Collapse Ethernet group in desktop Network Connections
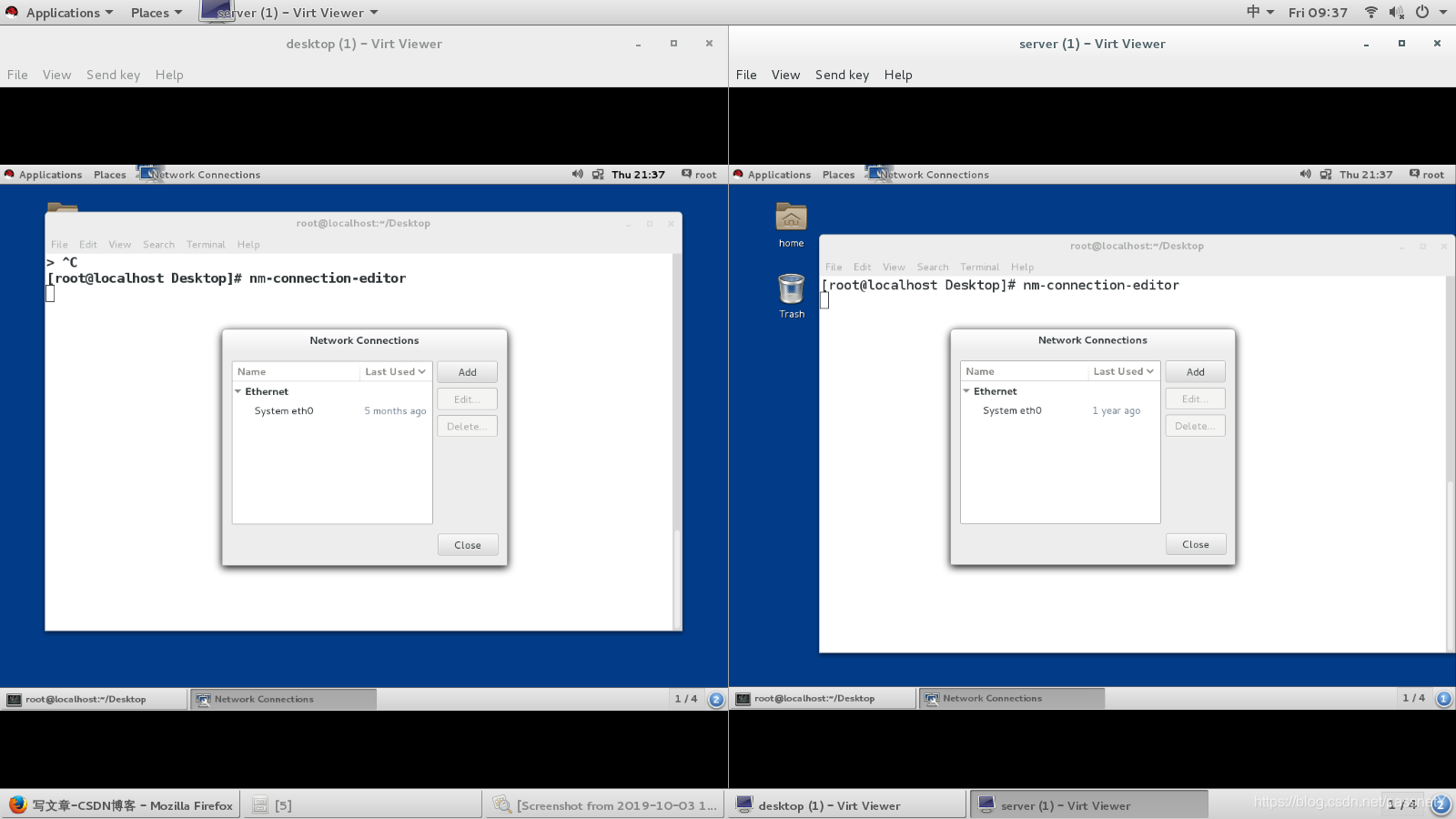This screenshot has height=819, width=1456. [238, 391]
